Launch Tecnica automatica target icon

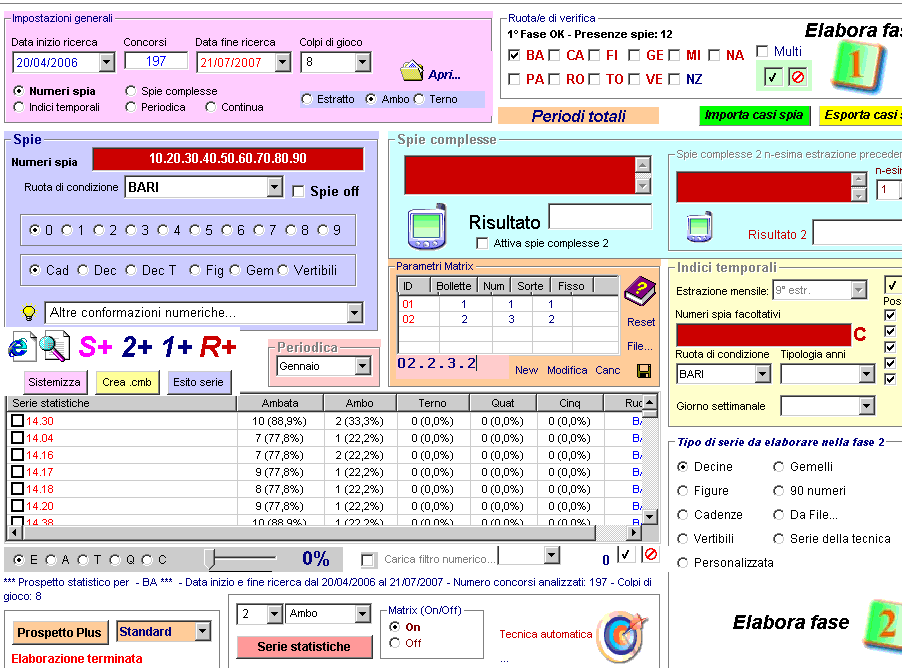pos(622,636)
